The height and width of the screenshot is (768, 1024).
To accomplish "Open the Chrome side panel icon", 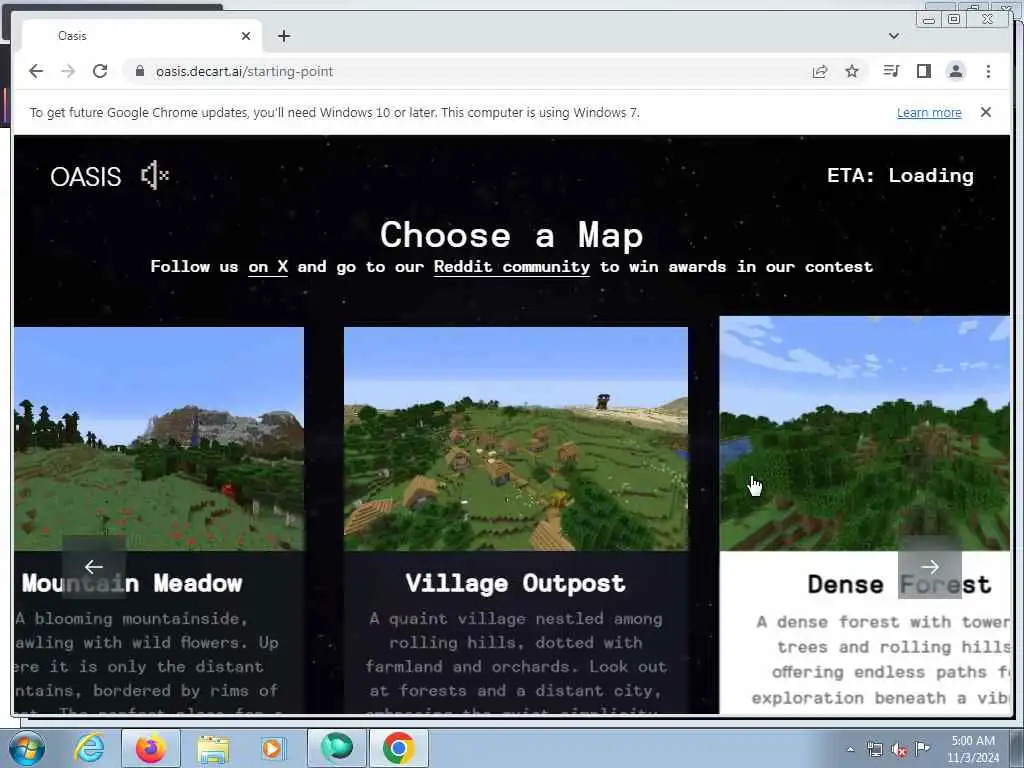I will pyautogui.click(x=923, y=71).
